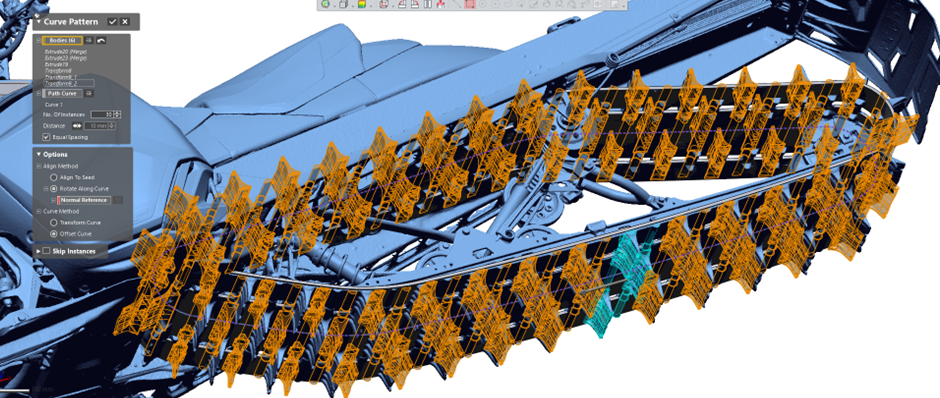Click the No. Of Instances value field
This screenshot has width=940, height=398.
pyautogui.click(x=102, y=114)
